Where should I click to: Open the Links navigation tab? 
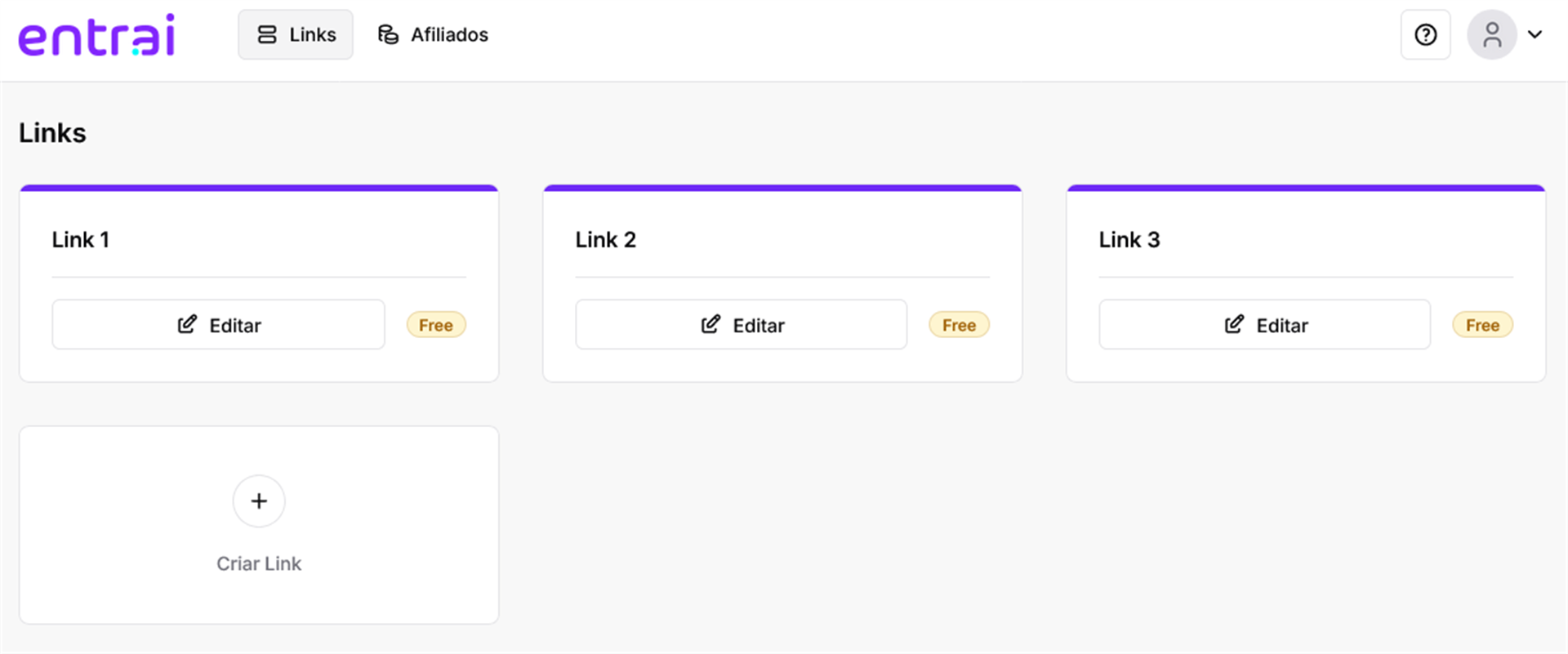296,35
